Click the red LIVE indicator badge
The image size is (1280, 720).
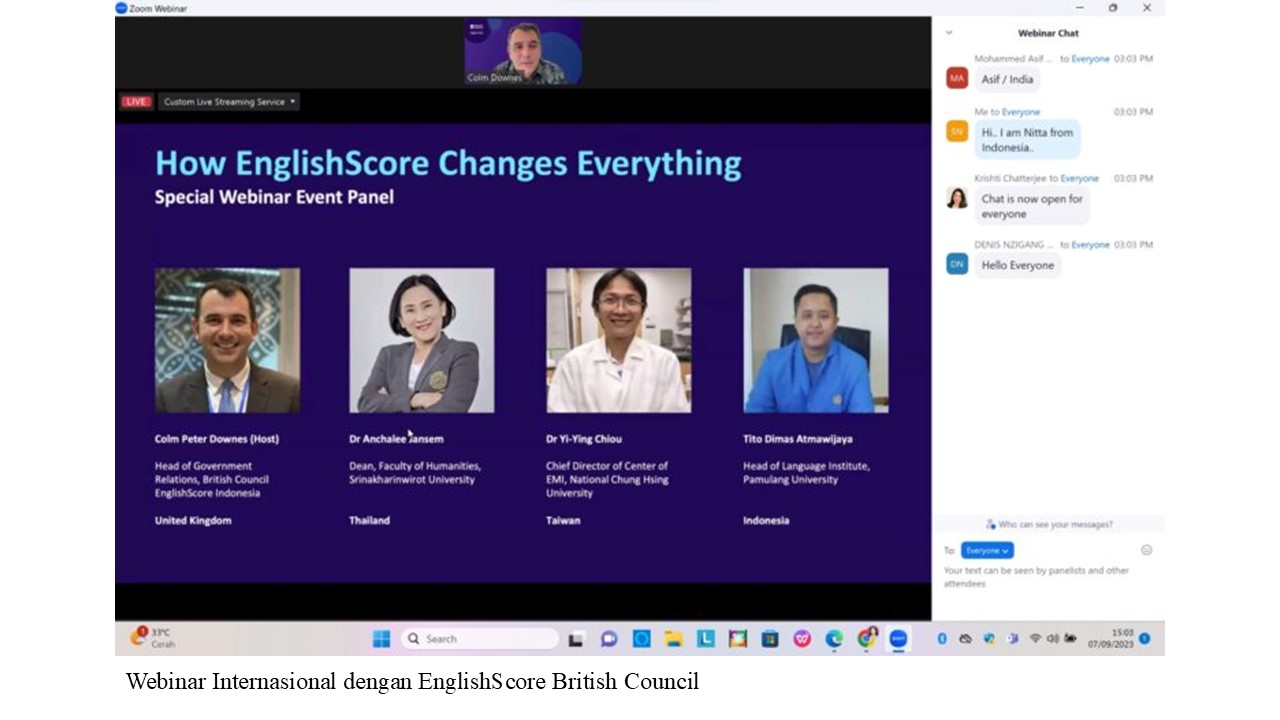click(136, 102)
